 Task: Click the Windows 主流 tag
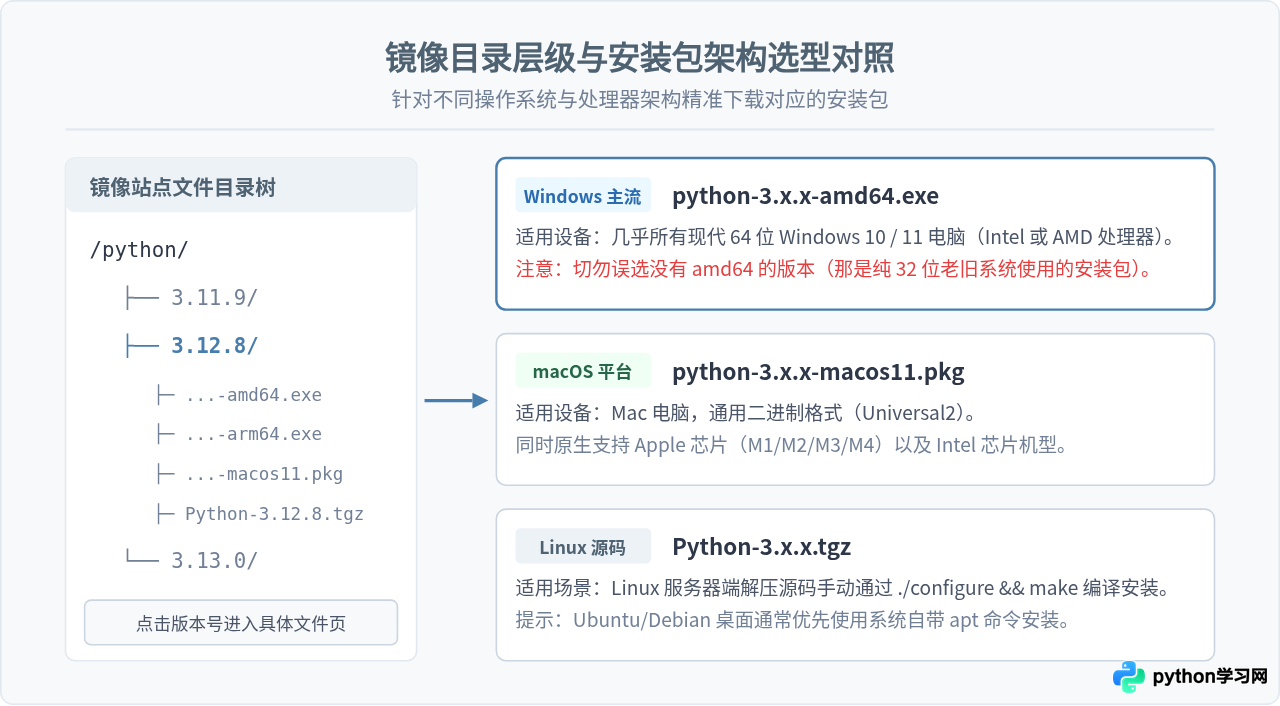pos(583,196)
